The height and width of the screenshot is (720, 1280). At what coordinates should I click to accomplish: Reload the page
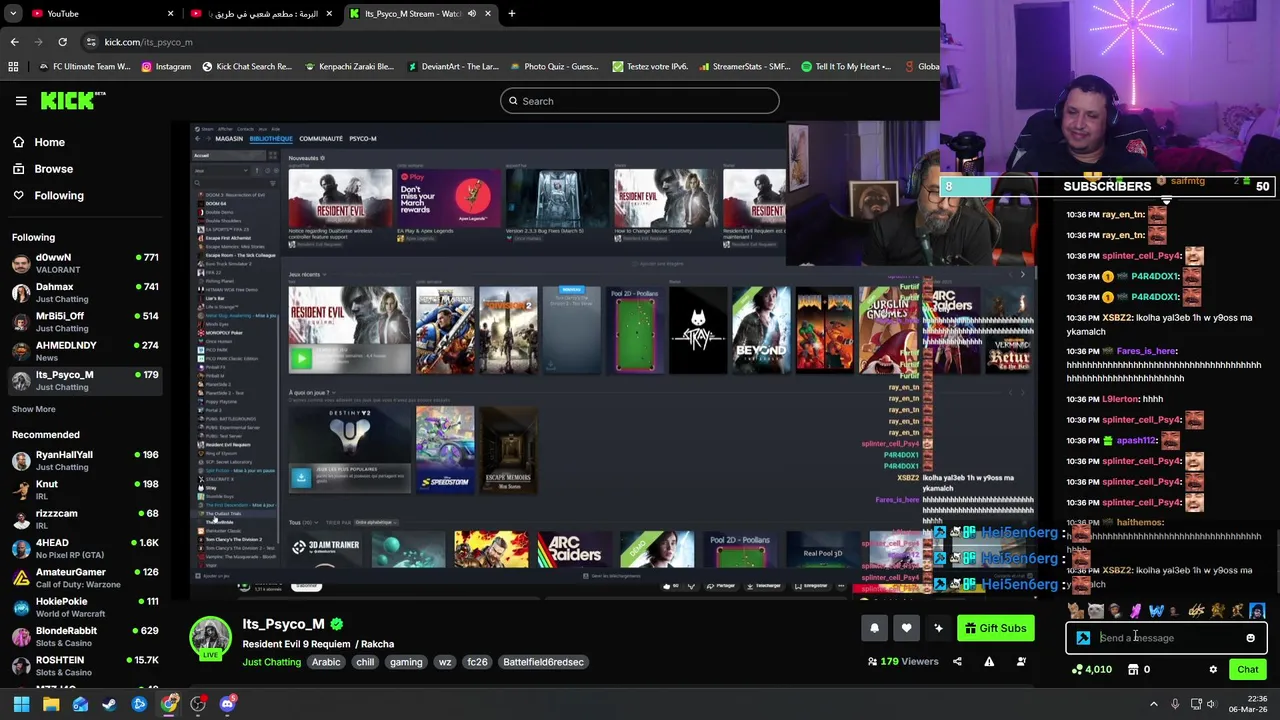tap(62, 42)
